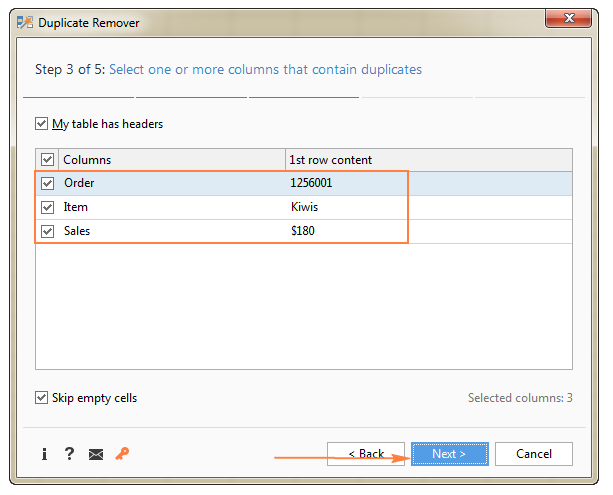Toggle 'My table has headers' checkbox
Screen dimensions: 613x495
tap(41, 124)
